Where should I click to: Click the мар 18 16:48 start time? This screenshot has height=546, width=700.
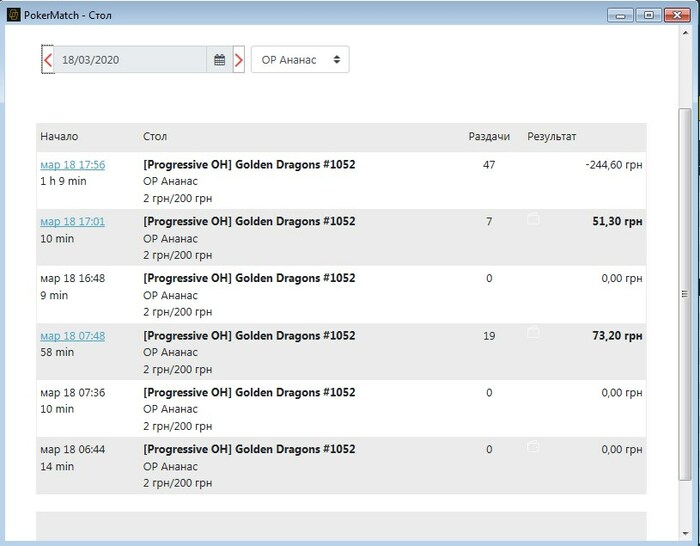pyautogui.click(x=73, y=278)
